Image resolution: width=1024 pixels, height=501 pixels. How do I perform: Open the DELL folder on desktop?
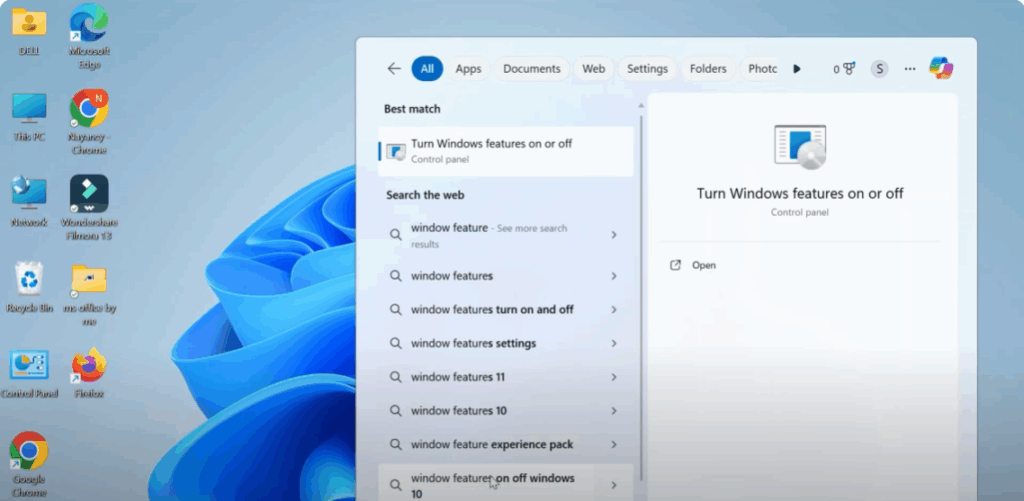pyautogui.click(x=29, y=31)
